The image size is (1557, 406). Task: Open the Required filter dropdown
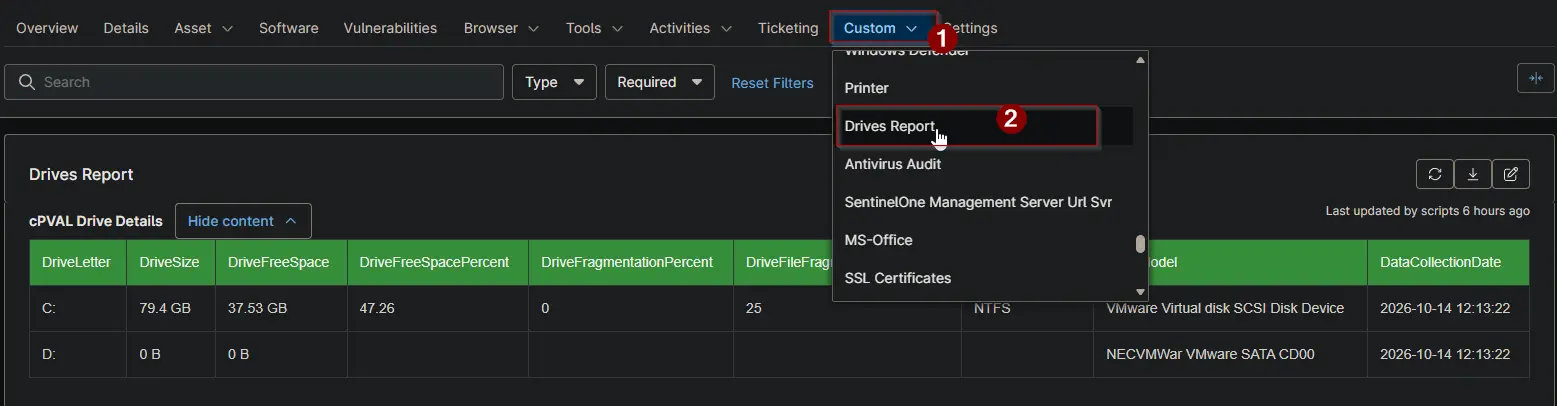[660, 82]
